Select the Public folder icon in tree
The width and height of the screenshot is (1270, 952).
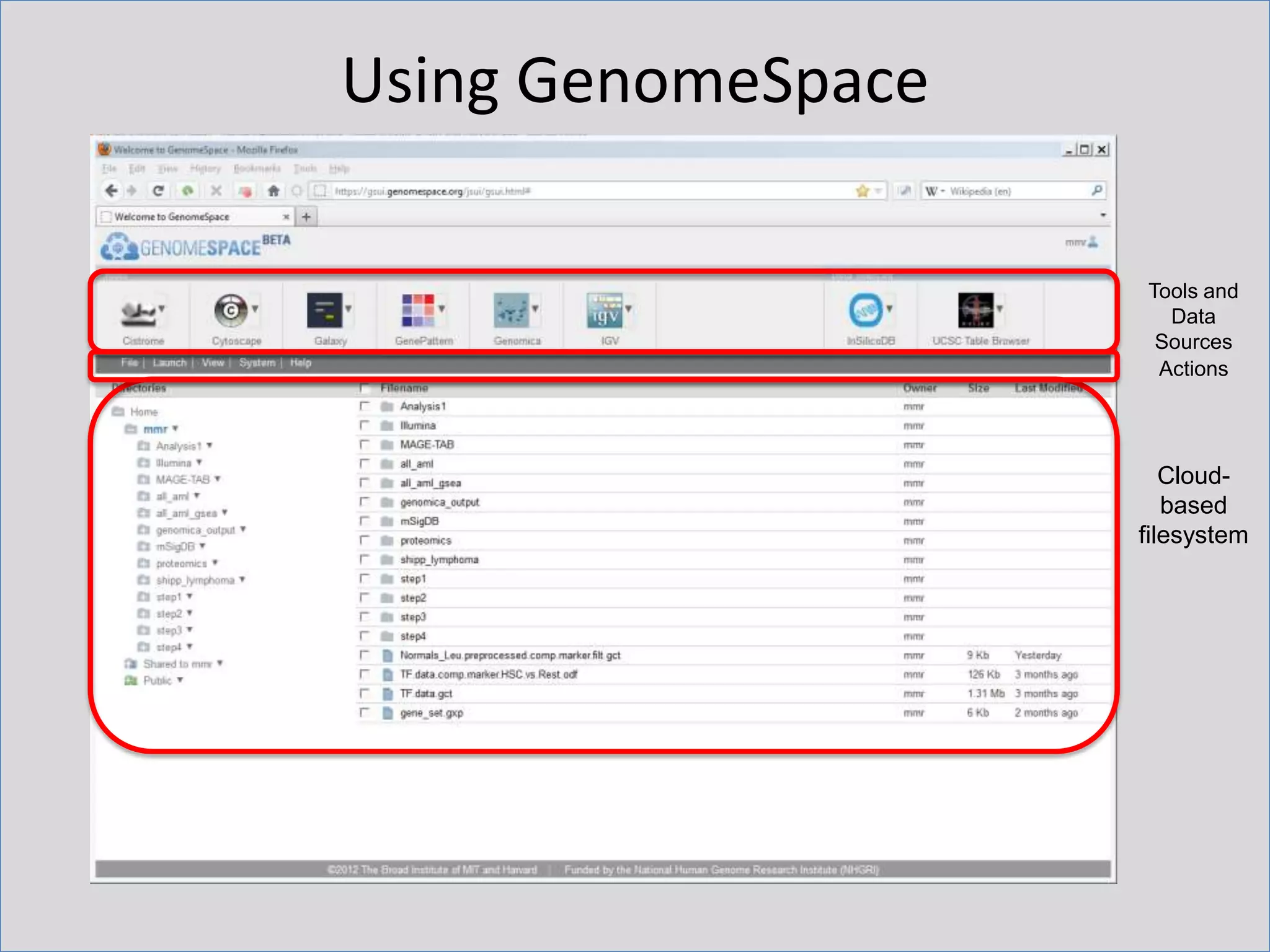coord(130,681)
